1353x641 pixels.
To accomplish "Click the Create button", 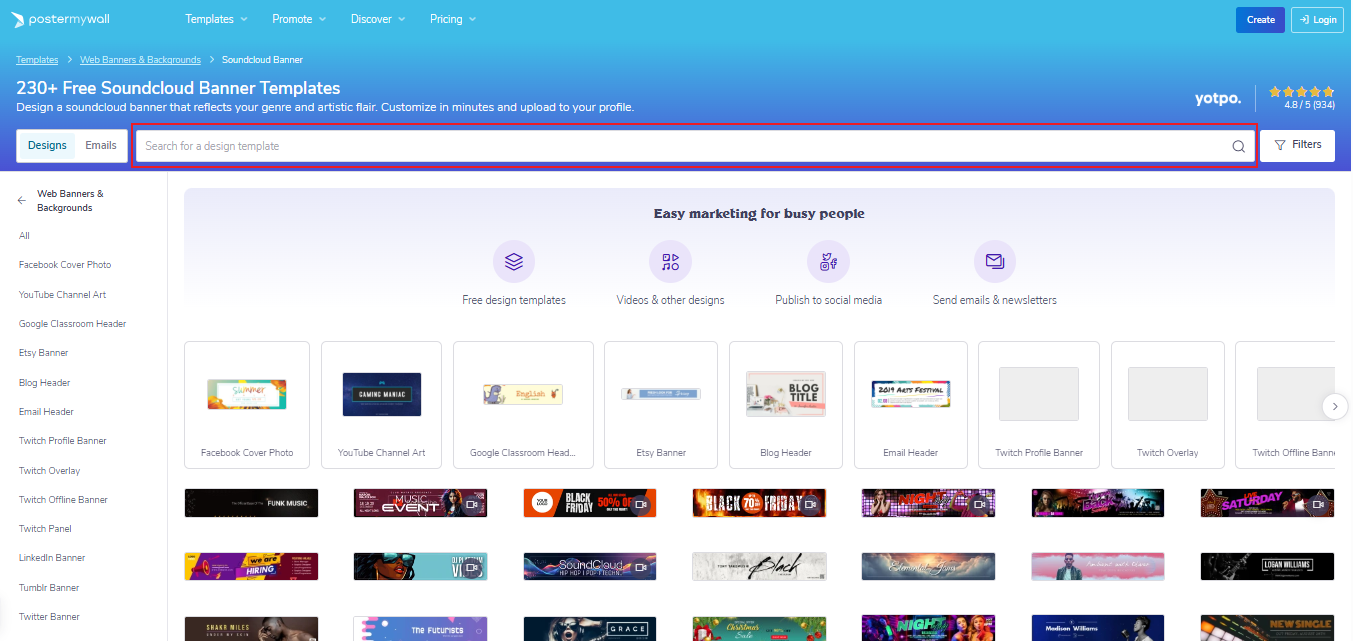I will coord(1259,19).
